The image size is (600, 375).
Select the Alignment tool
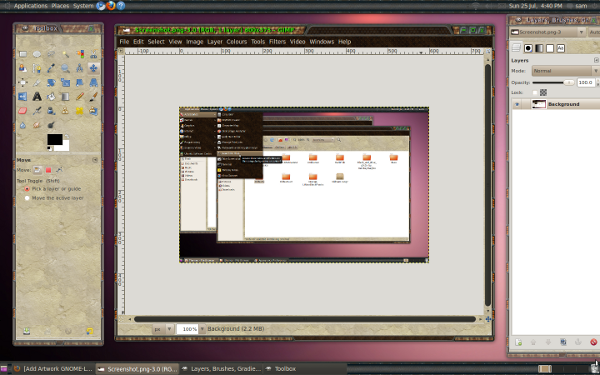click(23, 83)
